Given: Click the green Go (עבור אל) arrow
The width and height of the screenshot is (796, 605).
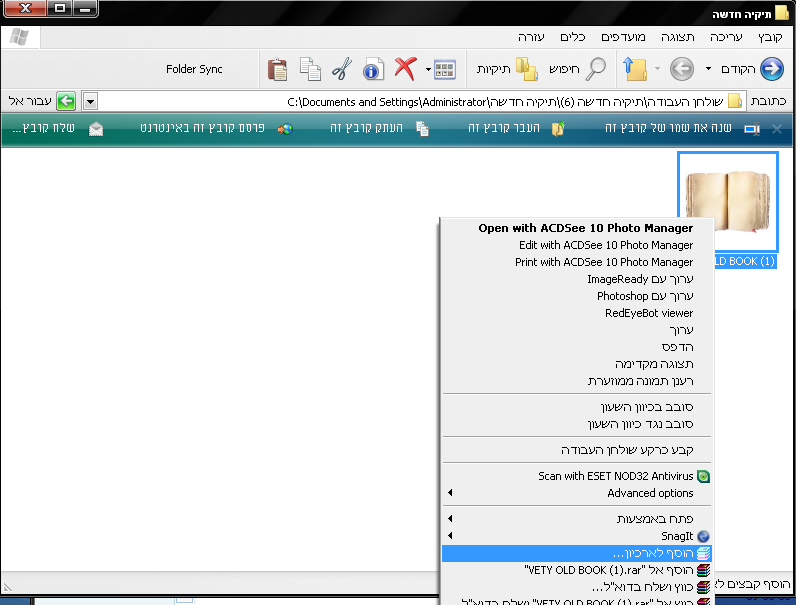Looking at the screenshot, I should click(x=66, y=102).
